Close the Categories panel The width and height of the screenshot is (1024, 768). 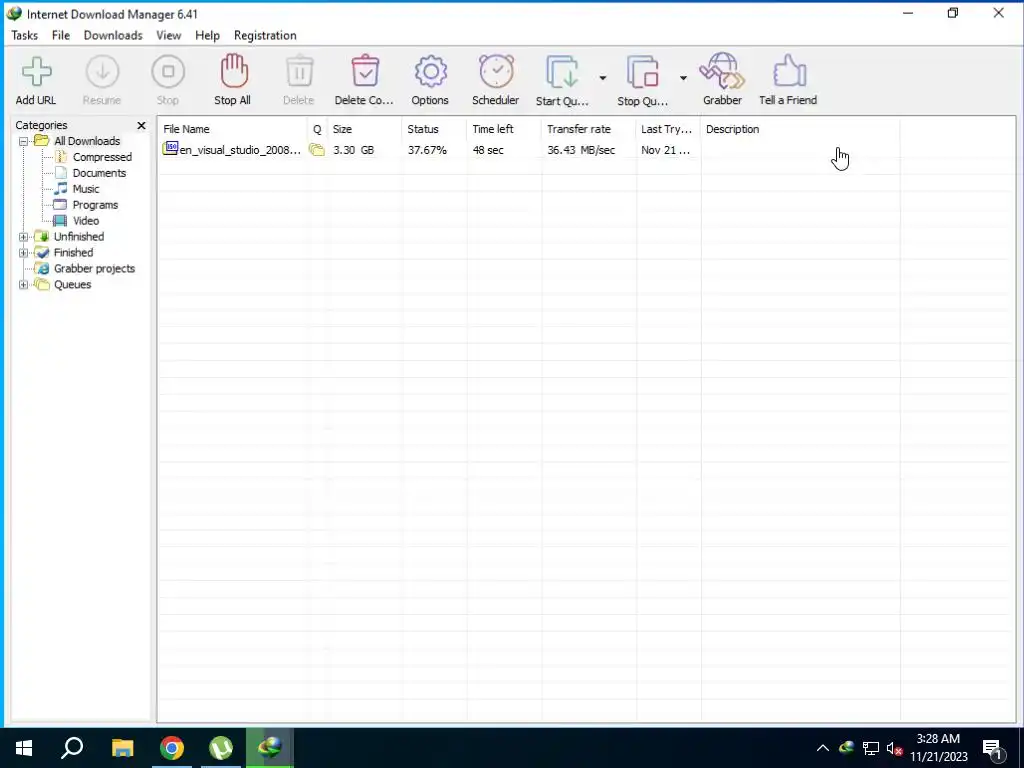coord(141,125)
